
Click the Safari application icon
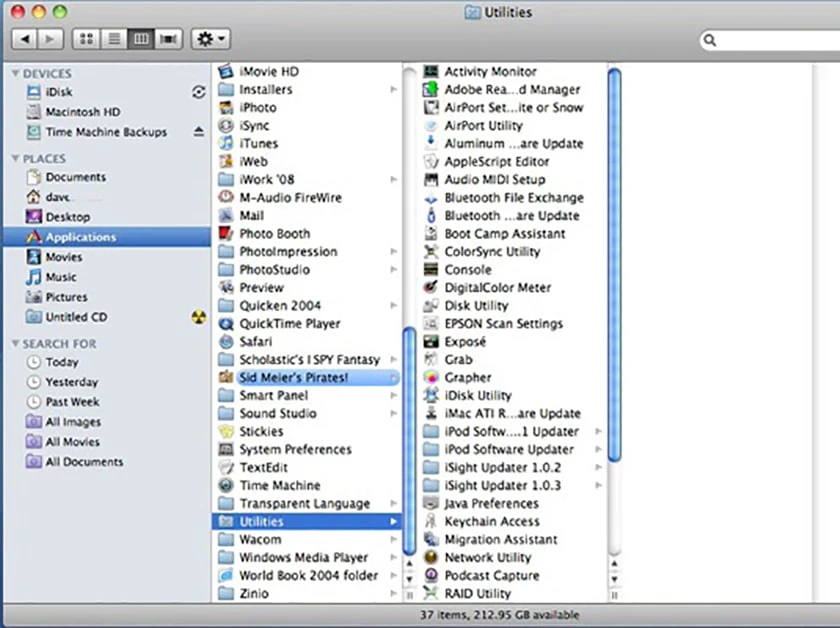pyautogui.click(x=226, y=341)
